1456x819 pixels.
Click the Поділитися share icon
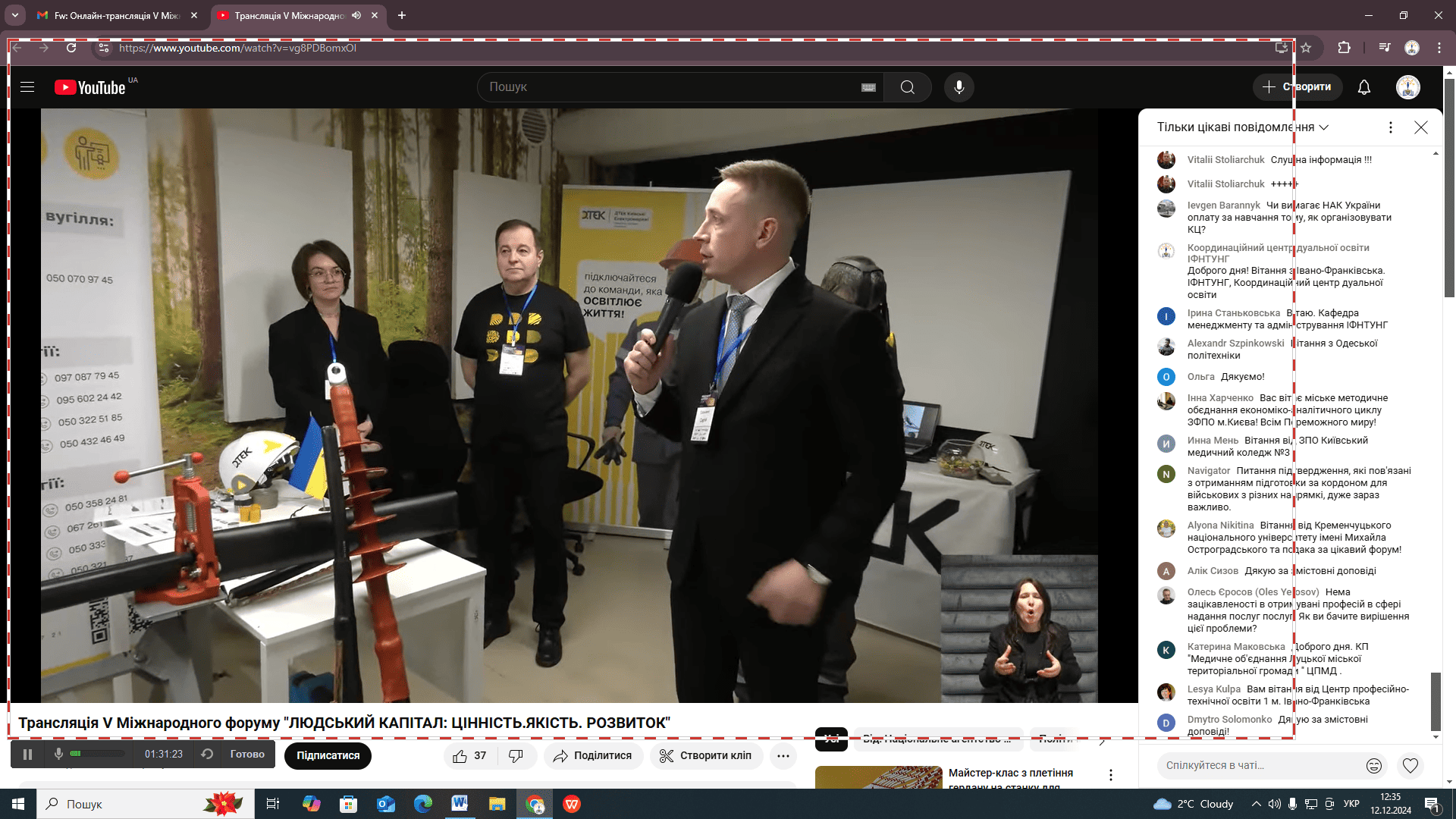pyautogui.click(x=561, y=756)
